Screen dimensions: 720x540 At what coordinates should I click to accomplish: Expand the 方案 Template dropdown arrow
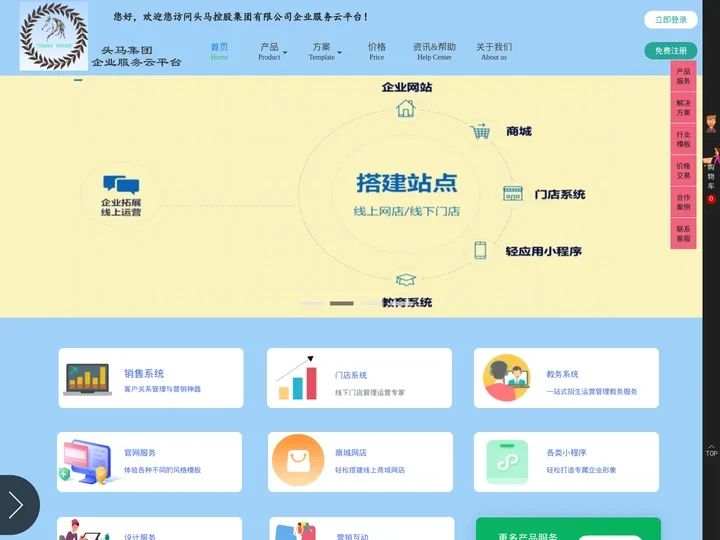[339, 53]
